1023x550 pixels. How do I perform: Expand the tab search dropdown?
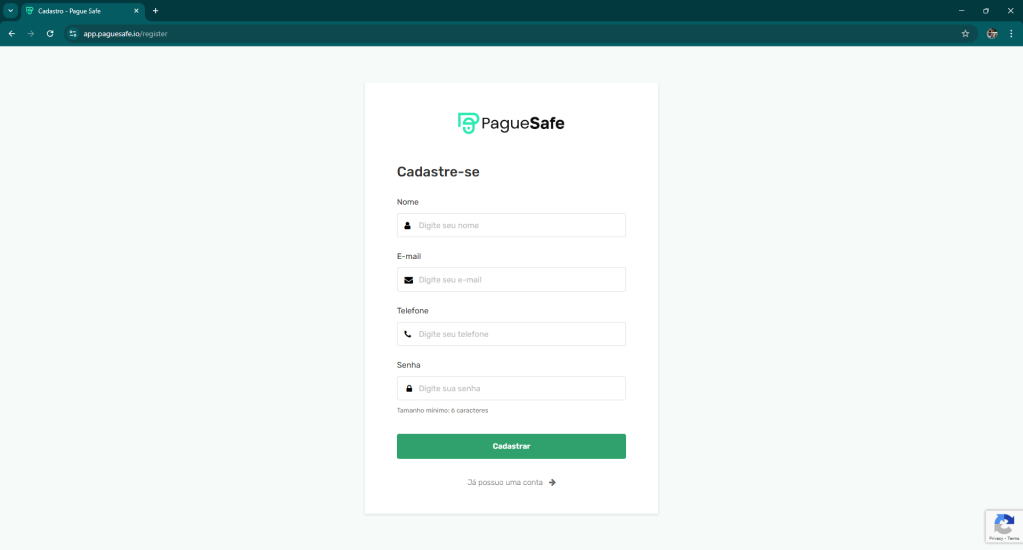[x=10, y=10]
